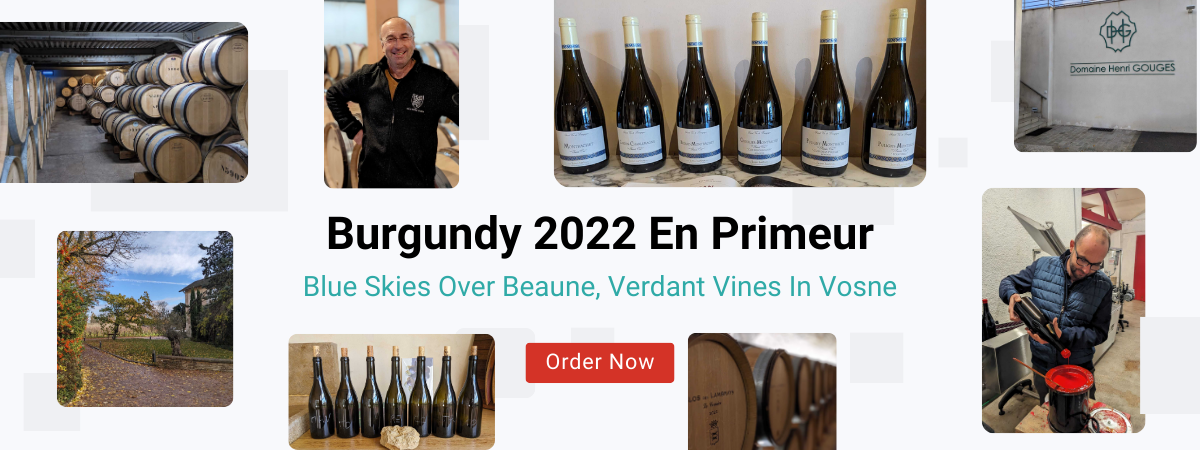Click the Burgundy 2022 En Primeur headline

pos(600,234)
